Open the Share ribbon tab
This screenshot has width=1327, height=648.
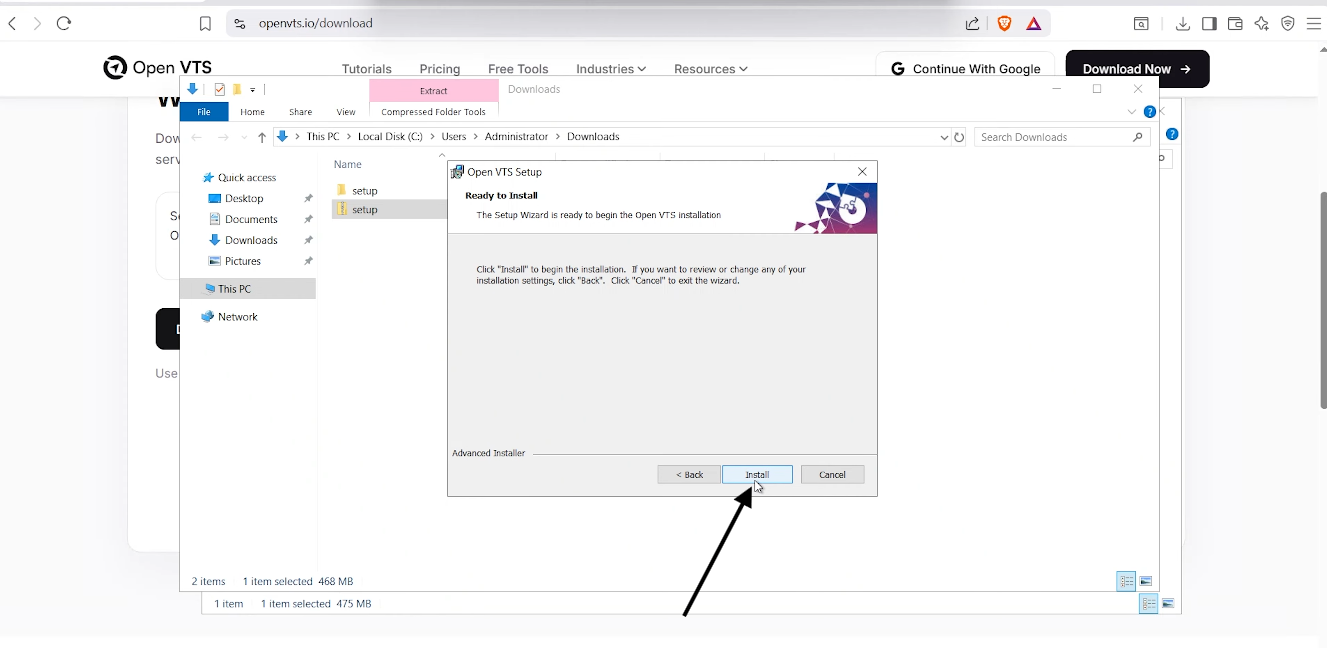300,112
